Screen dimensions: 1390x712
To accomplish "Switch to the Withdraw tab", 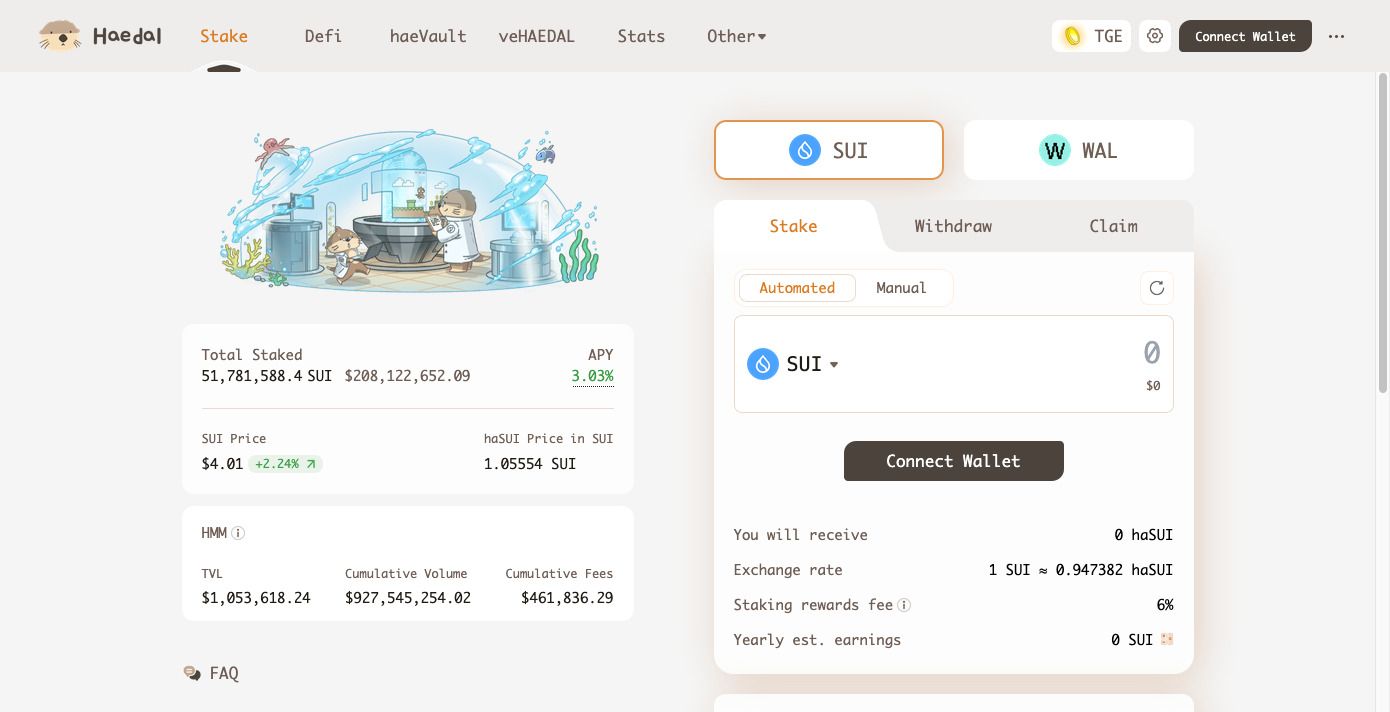I will (x=953, y=226).
